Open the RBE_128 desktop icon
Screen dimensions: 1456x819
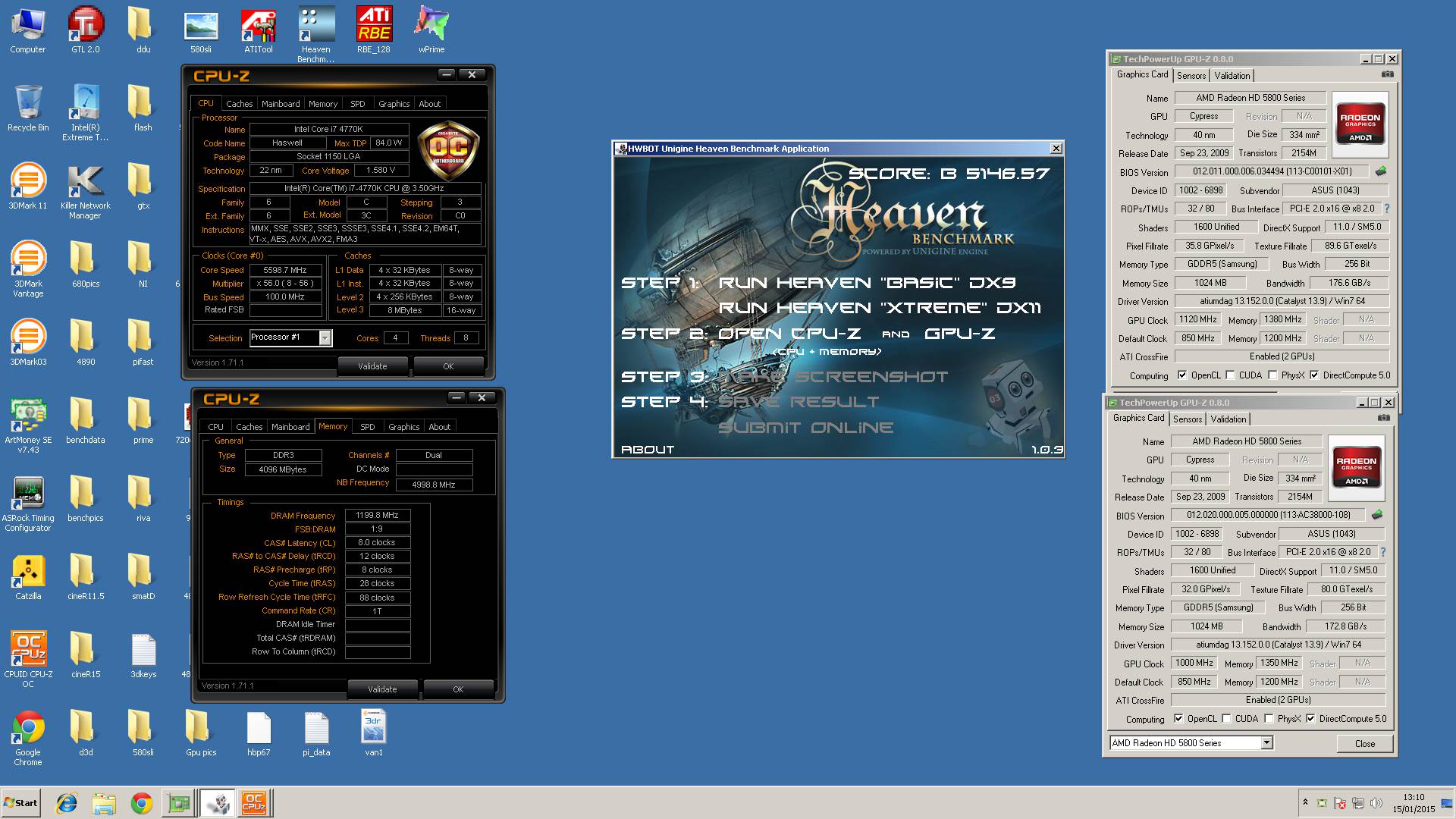pos(374,30)
